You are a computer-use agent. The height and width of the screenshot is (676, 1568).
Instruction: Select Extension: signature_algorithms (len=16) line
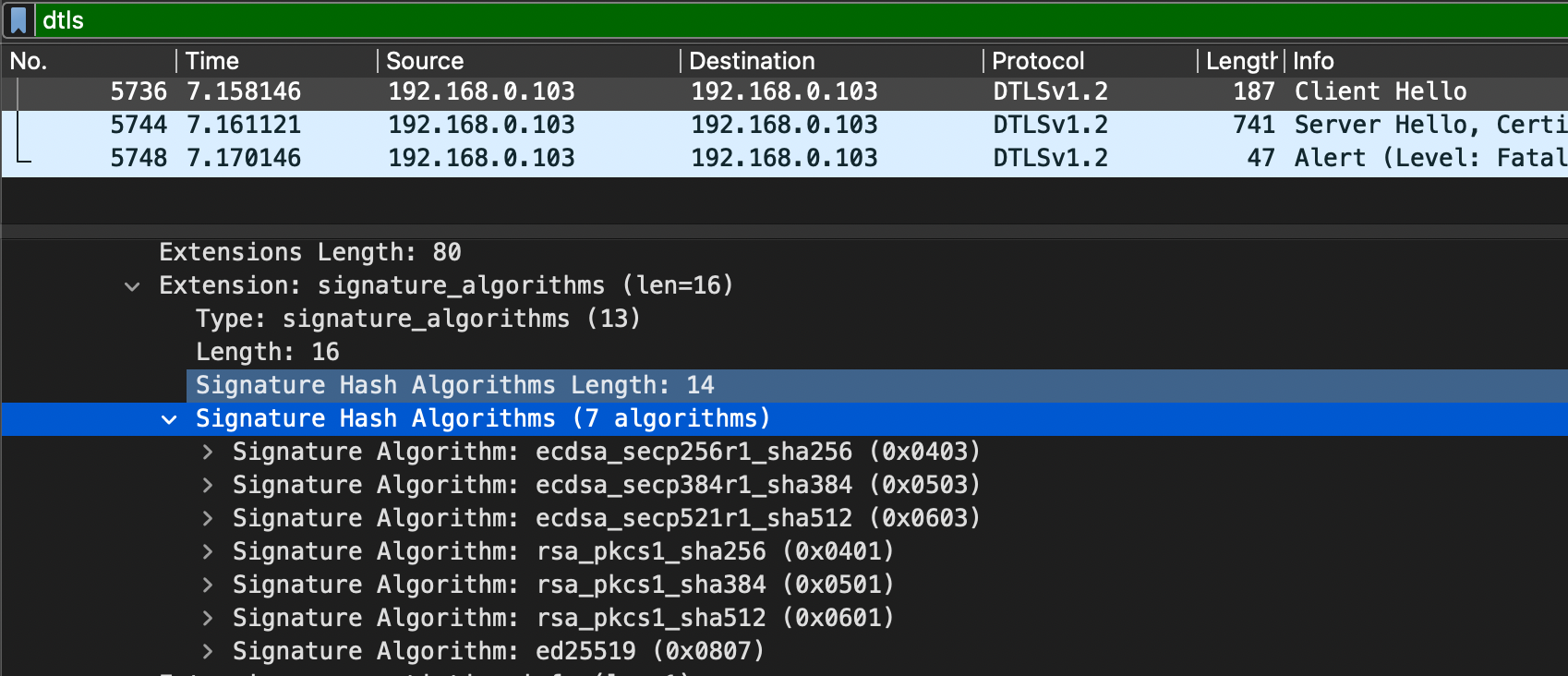click(x=446, y=285)
